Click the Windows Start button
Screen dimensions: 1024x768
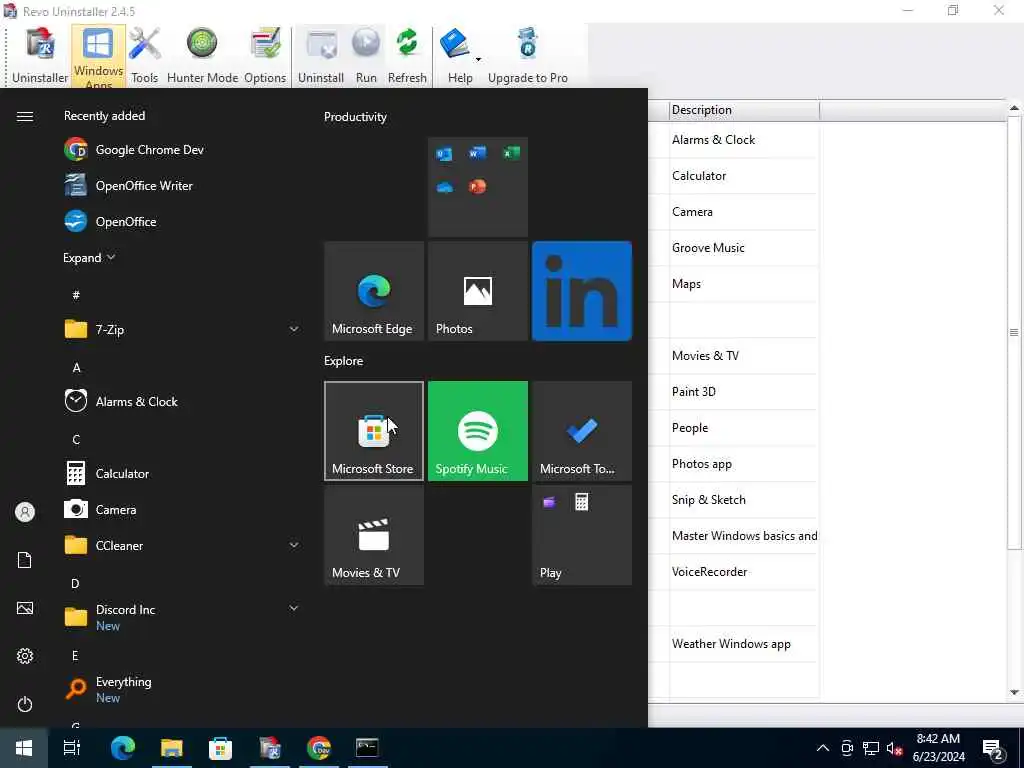24,748
